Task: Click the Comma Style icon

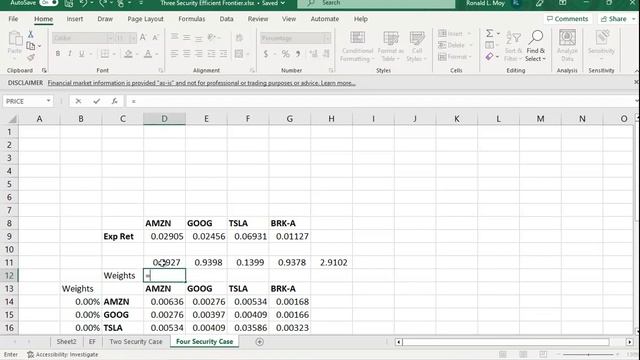Action: point(298,54)
